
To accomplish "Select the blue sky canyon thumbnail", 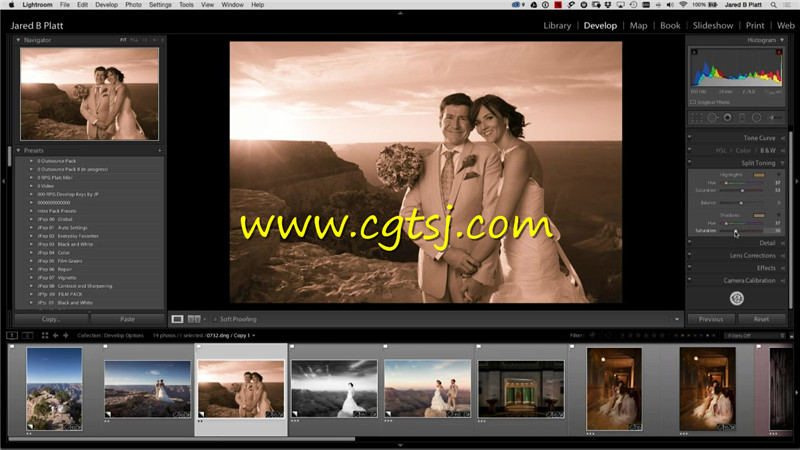I will coord(54,389).
